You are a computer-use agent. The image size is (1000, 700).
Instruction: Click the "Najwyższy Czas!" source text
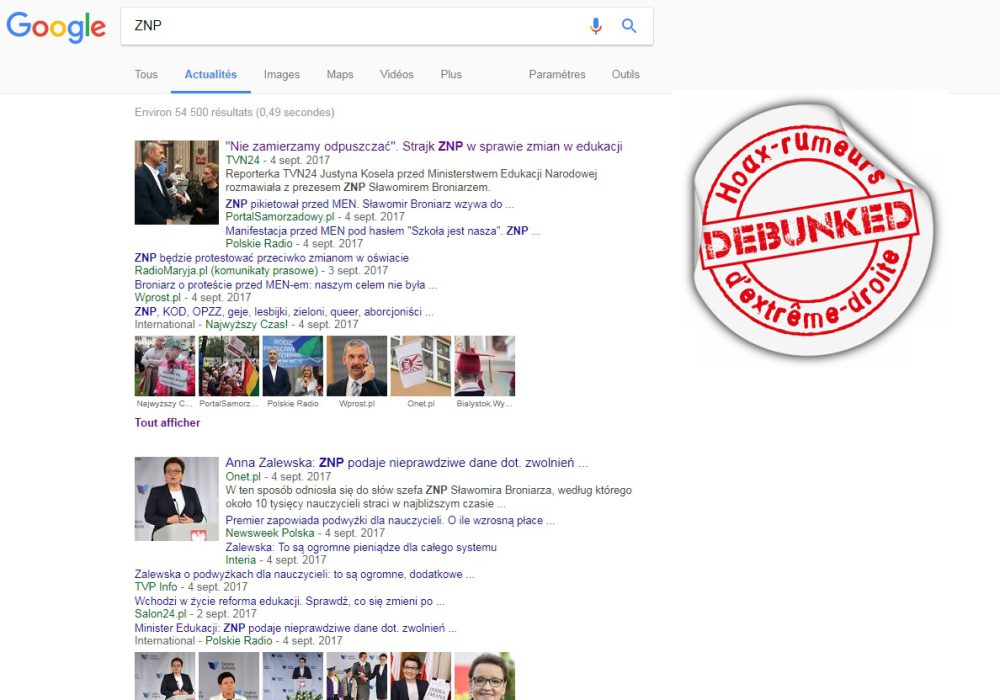point(247,324)
